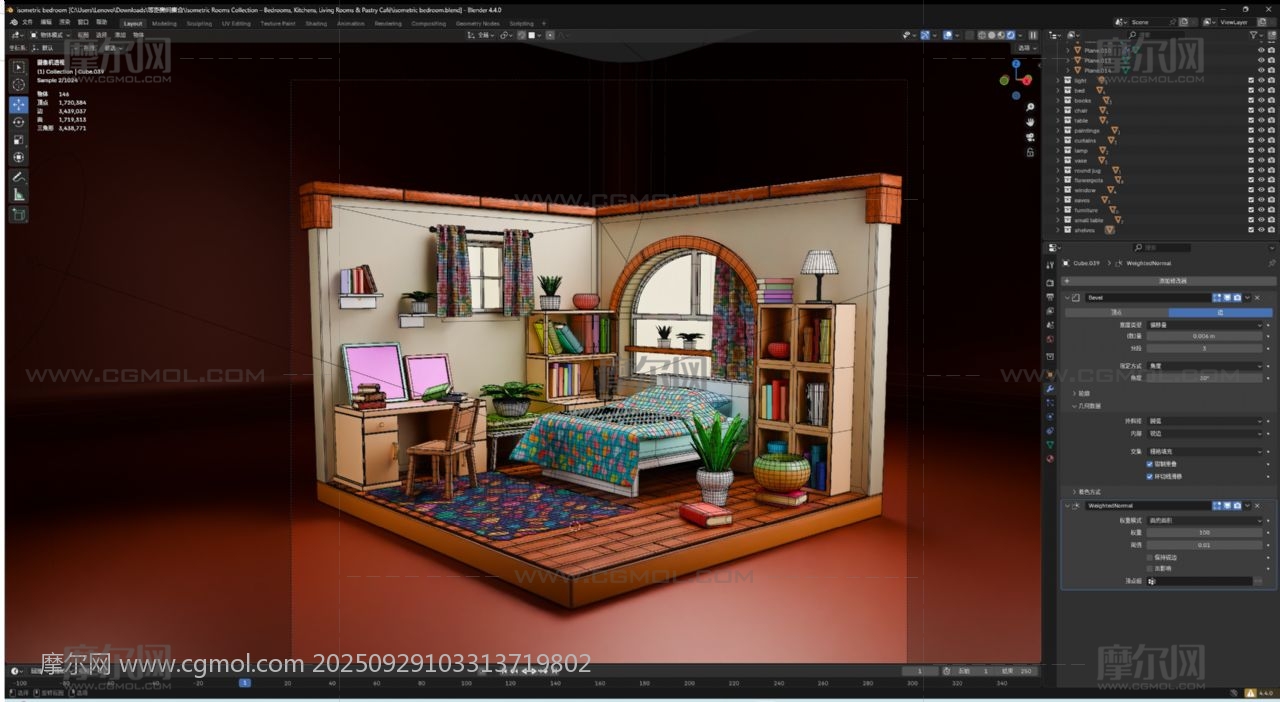The image size is (1280, 702).
Task: Click the zoom magnifier icon in viewport
Action: point(1030,106)
